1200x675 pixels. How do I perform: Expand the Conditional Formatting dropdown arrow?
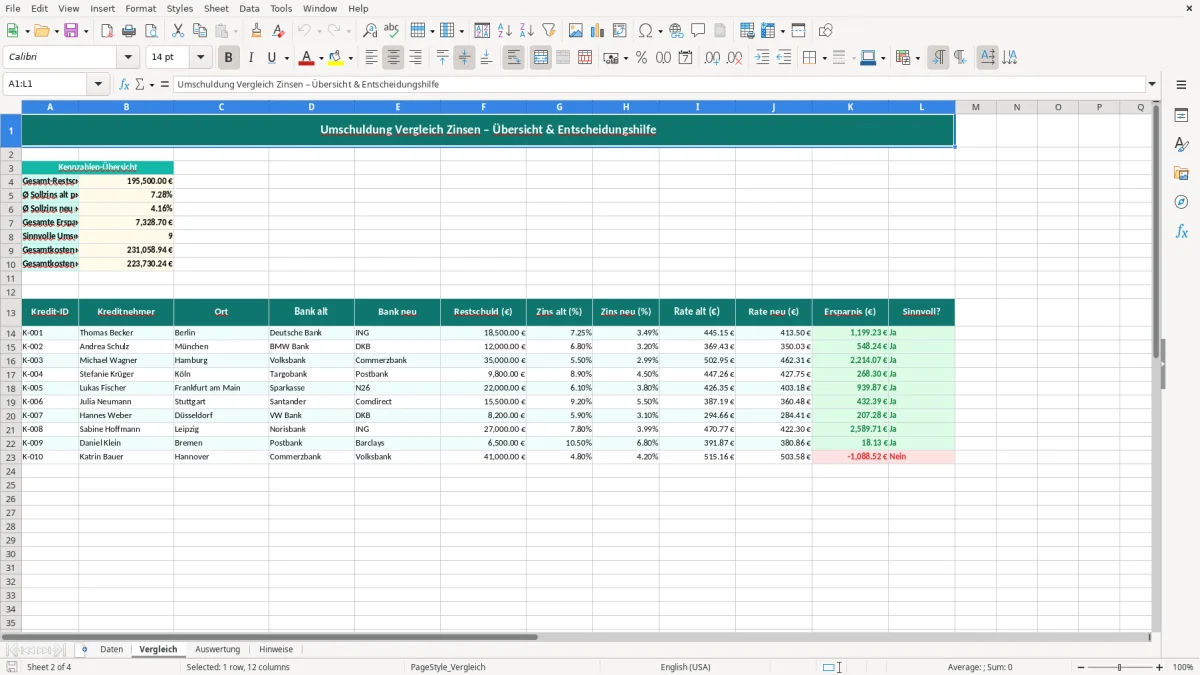917,58
